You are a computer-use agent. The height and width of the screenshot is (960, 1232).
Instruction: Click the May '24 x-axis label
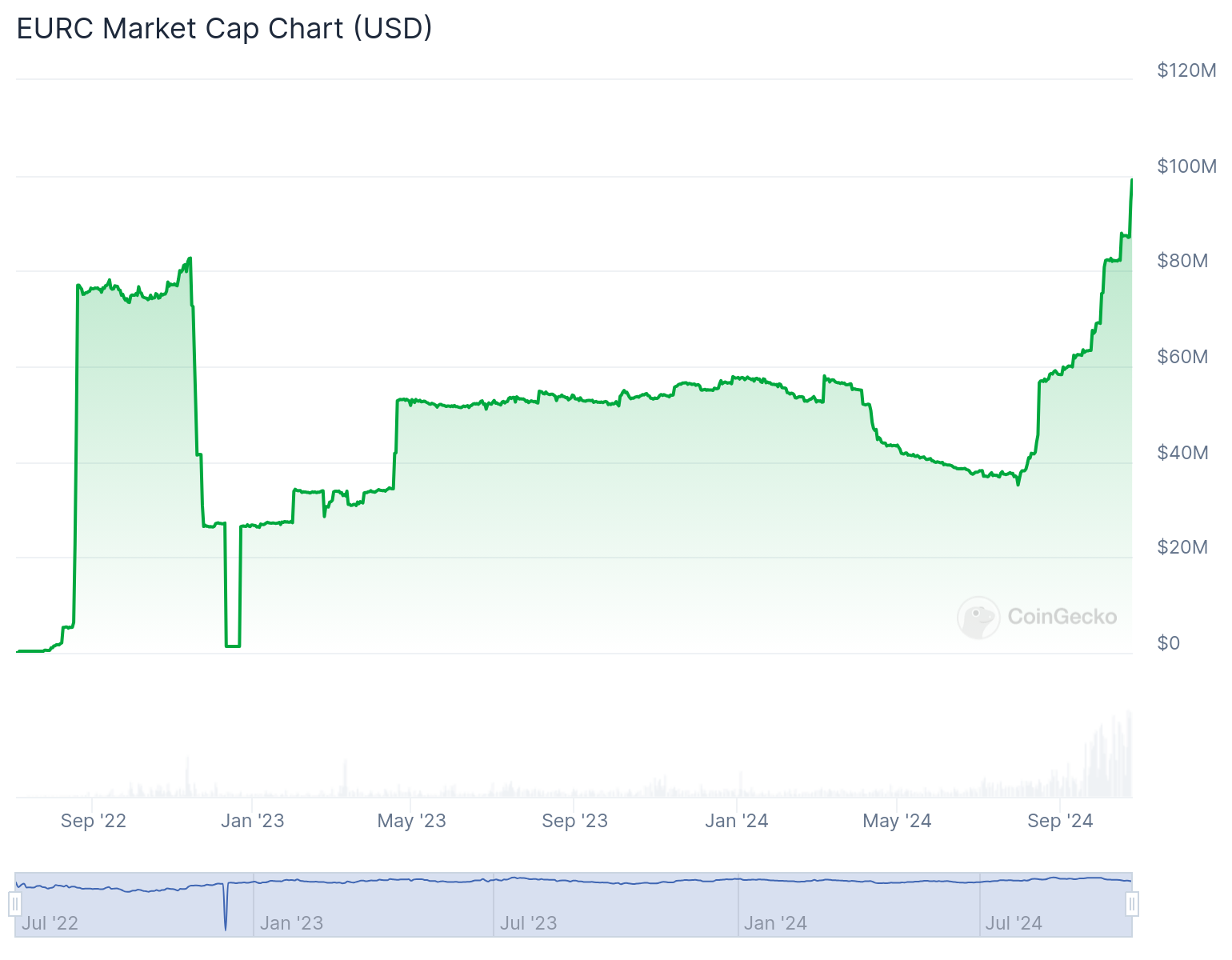(x=897, y=821)
